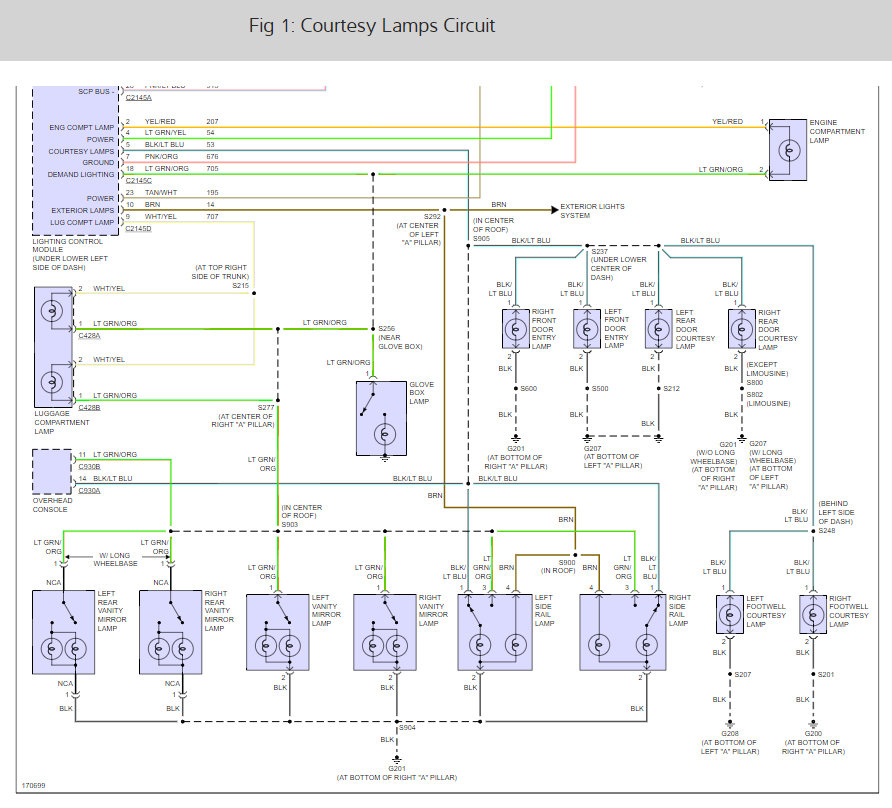This screenshot has height=808, width=892.
Task: Click the Lighting Control Module box
Action: [75, 160]
